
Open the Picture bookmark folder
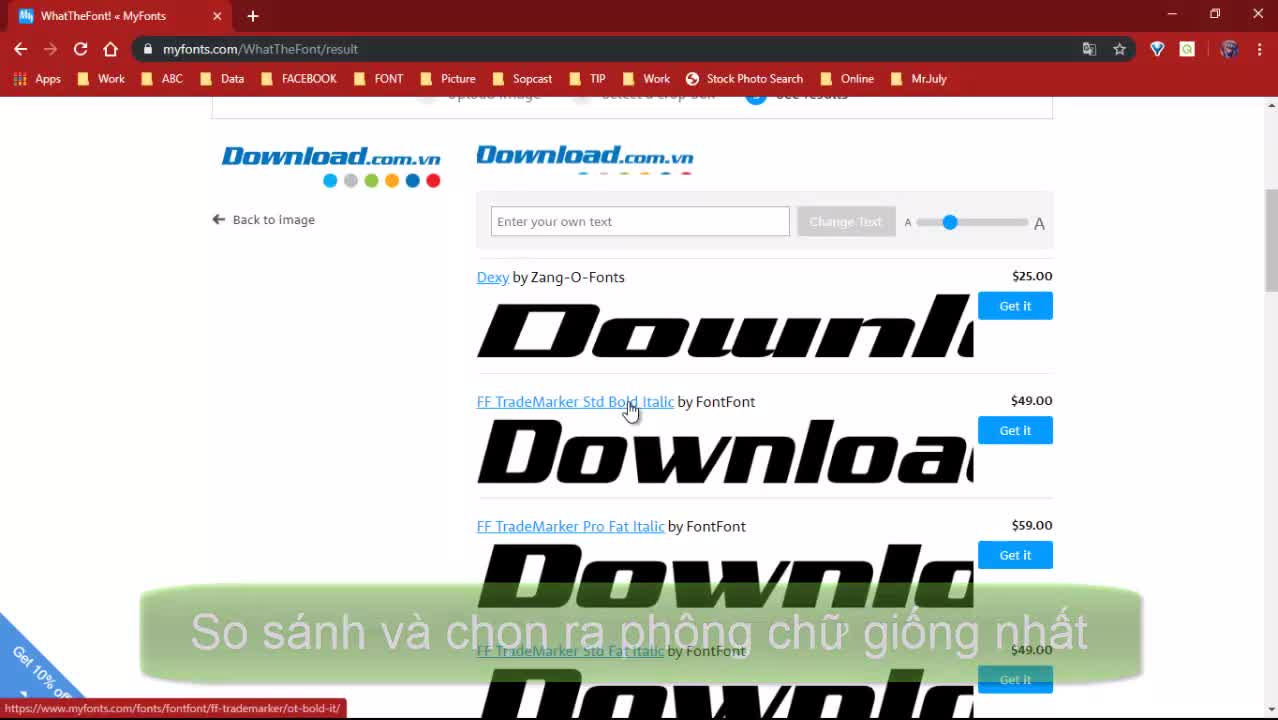pyautogui.click(x=448, y=79)
